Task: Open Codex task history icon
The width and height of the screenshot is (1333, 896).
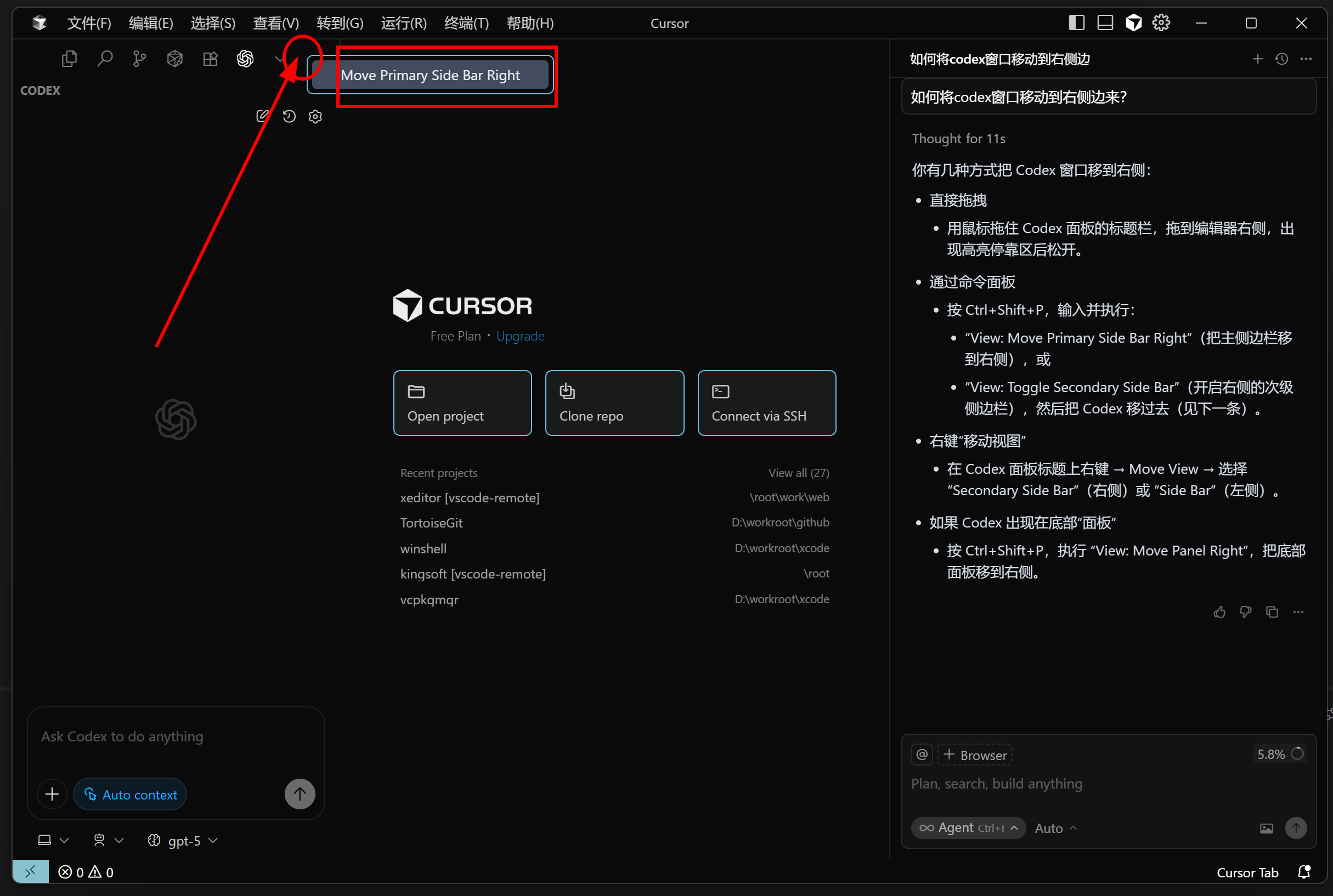Action: tap(289, 117)
